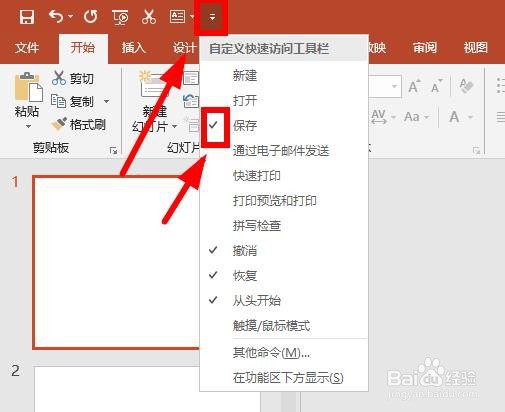Enable 拼写检查 in the menu
This screenshot has height=412, width=505.
(x=284, y=225)
